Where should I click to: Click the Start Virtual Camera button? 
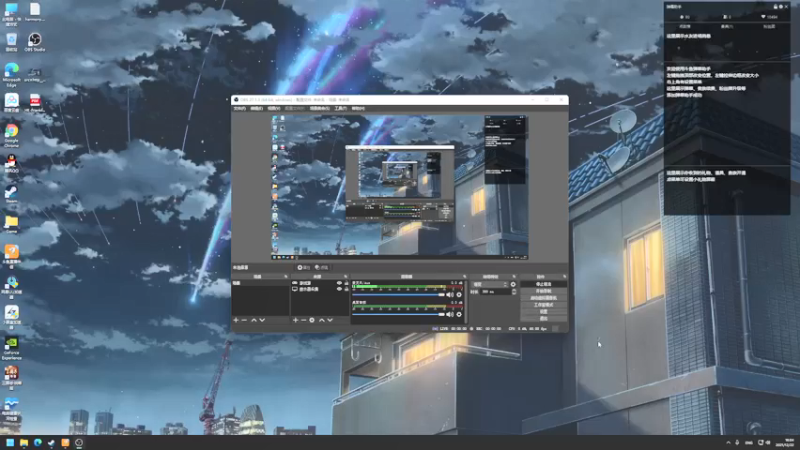[x=543, y=298]
